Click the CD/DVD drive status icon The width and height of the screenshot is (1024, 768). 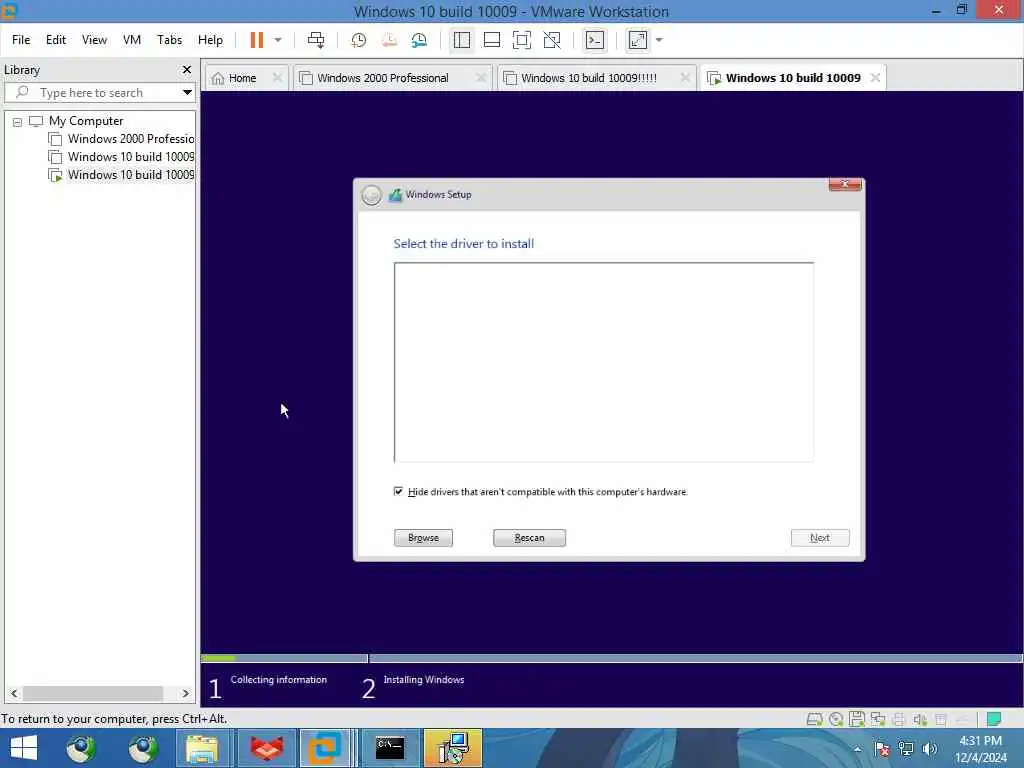(x=836, y=719)
